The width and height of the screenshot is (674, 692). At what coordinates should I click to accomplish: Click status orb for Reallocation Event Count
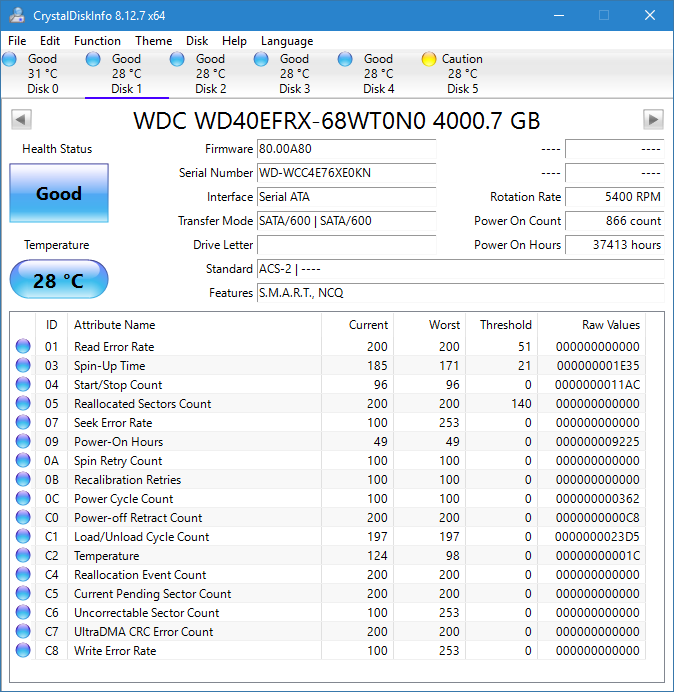click(x=23, y=574)
